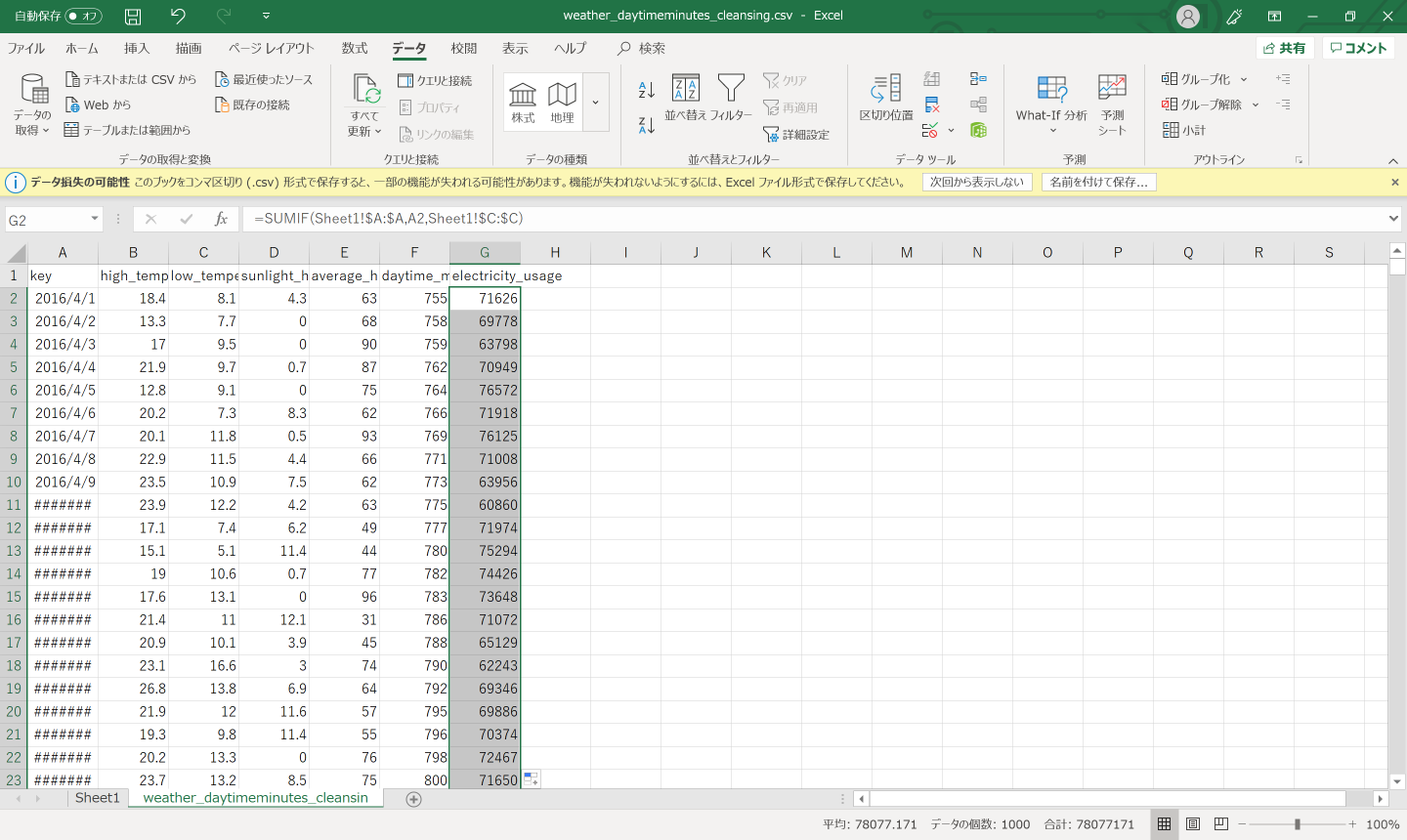The height and width of the screenshot is (840, 1407).
Task: Click the すべて更新 refresh icon
Action: 366,90
